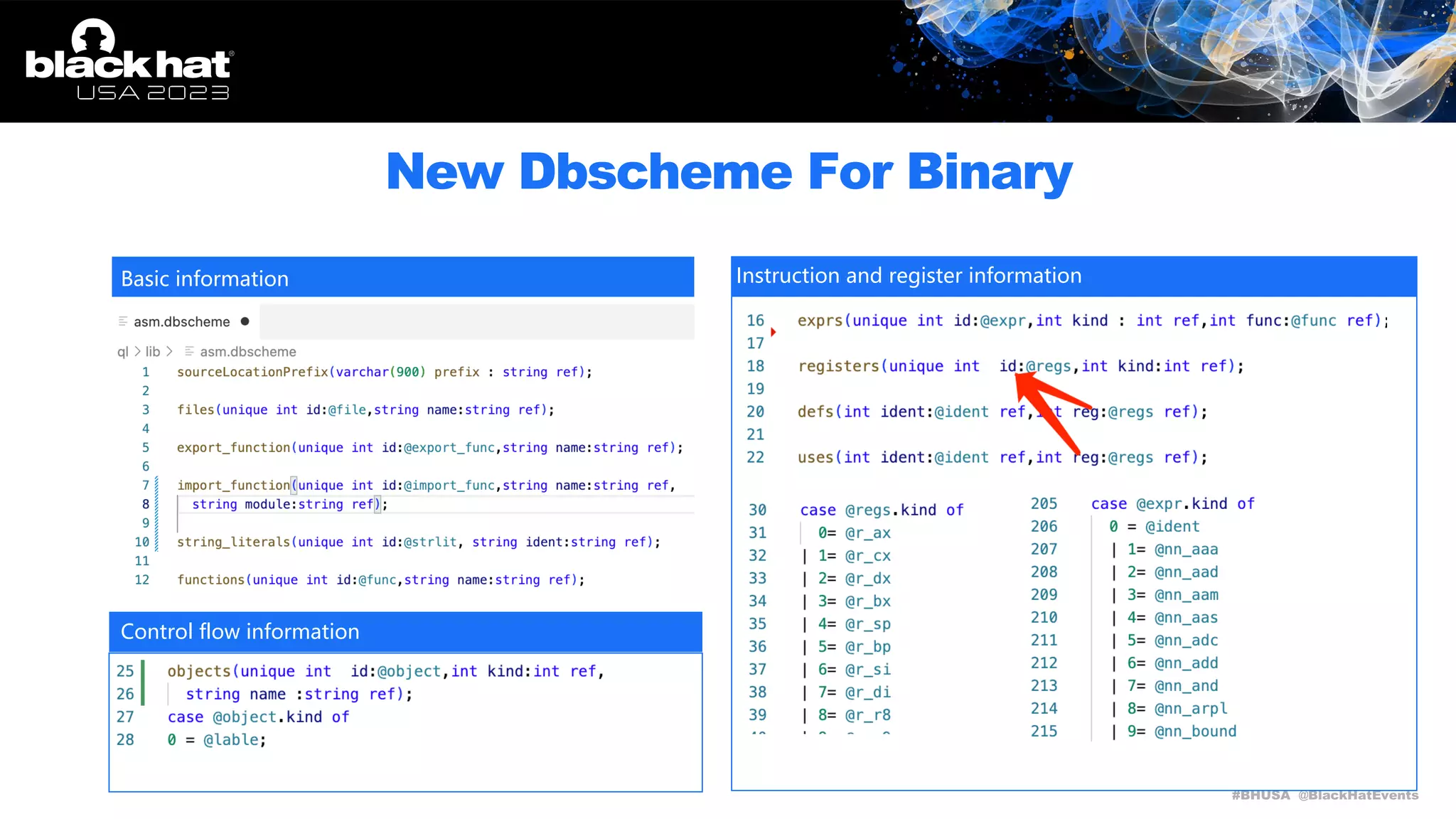Click '9= @nn_bound' on line 215
The width and height of the screenshot is (1456, 819).
click(1182, 731)
